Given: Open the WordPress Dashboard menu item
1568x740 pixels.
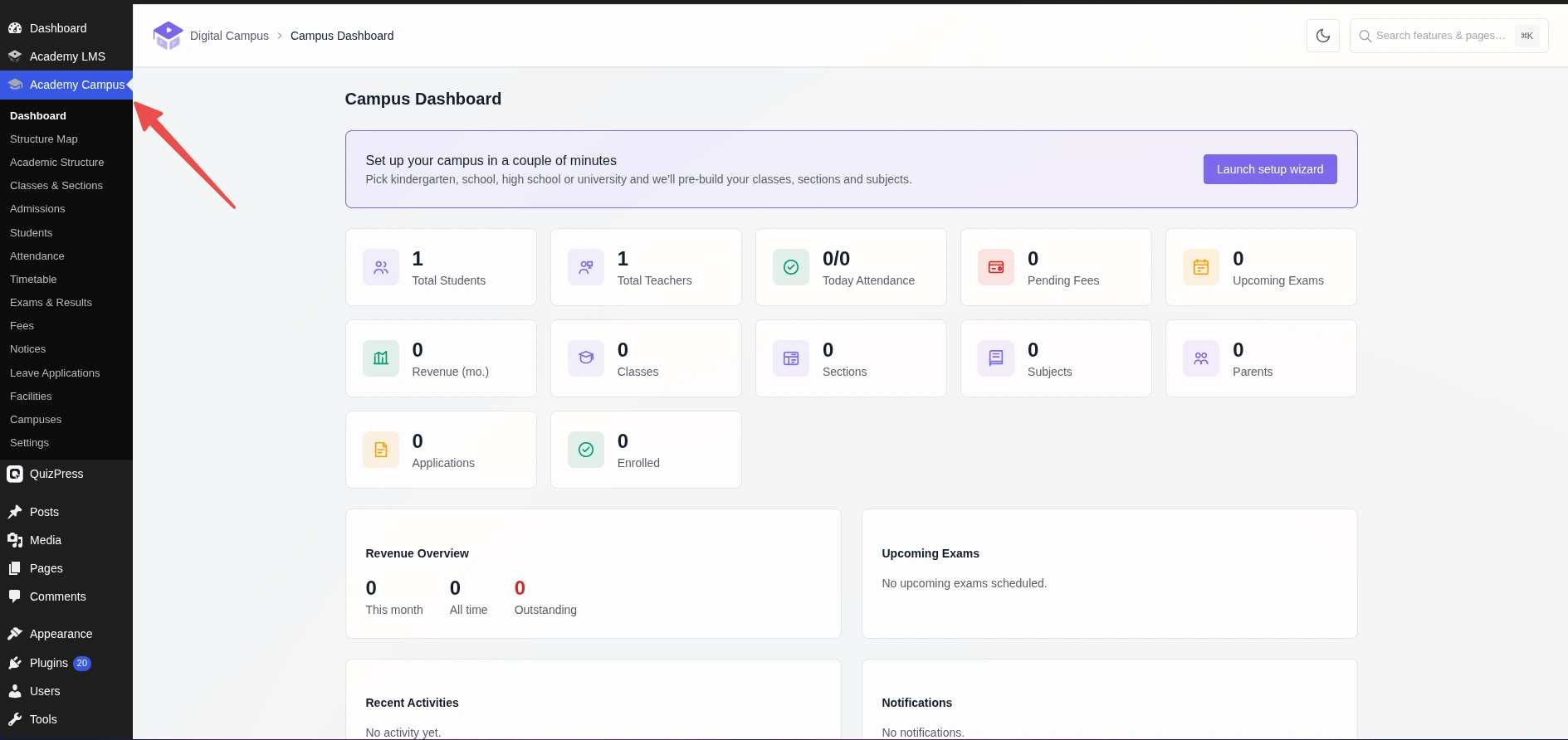Looking at the screenshot, I should 66,28.
